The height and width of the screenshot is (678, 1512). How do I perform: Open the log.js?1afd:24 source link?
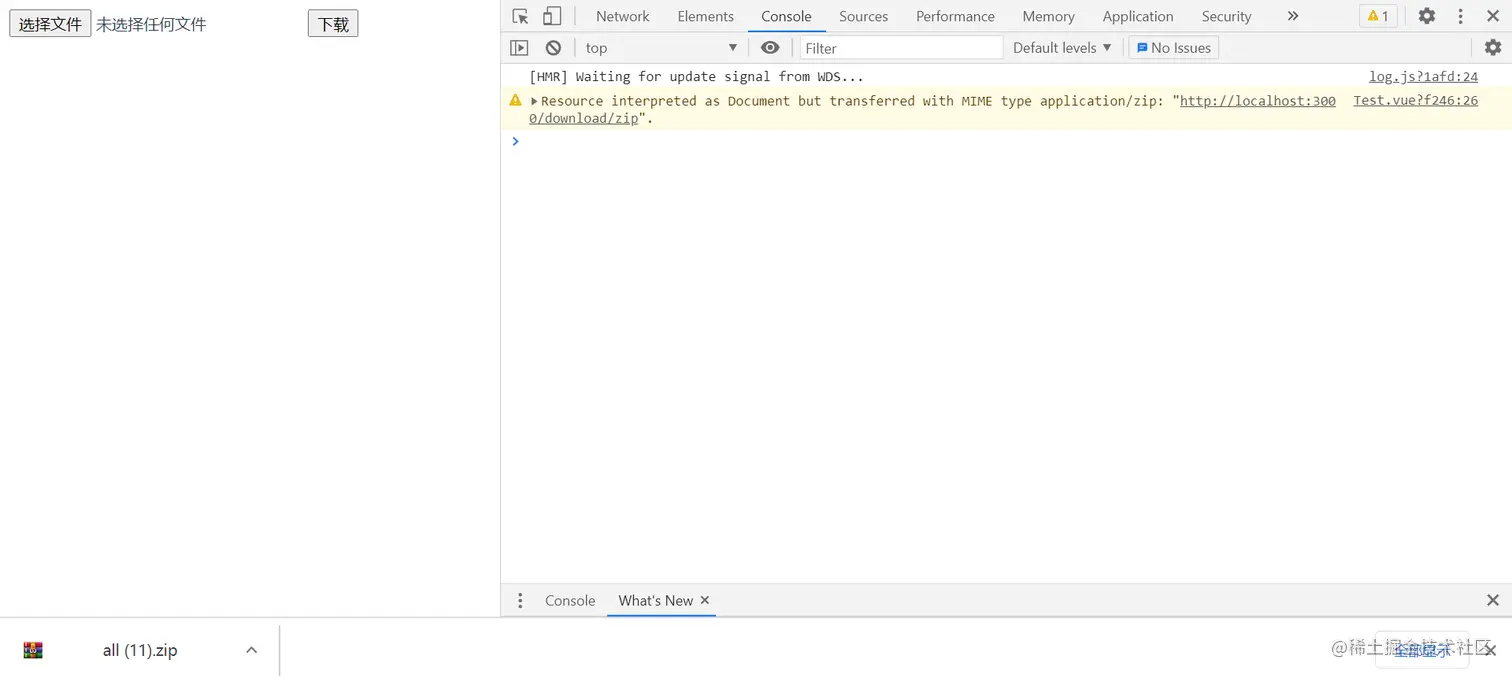[1423, 77]
